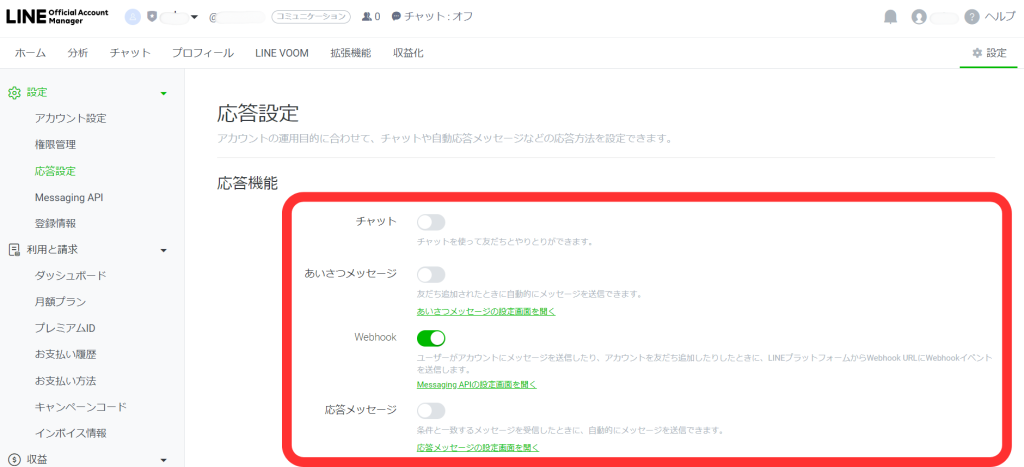Enable the あいさつメッセージ switch
The width and height of the screenshot is (1024, 467).
tap(431, 274)
